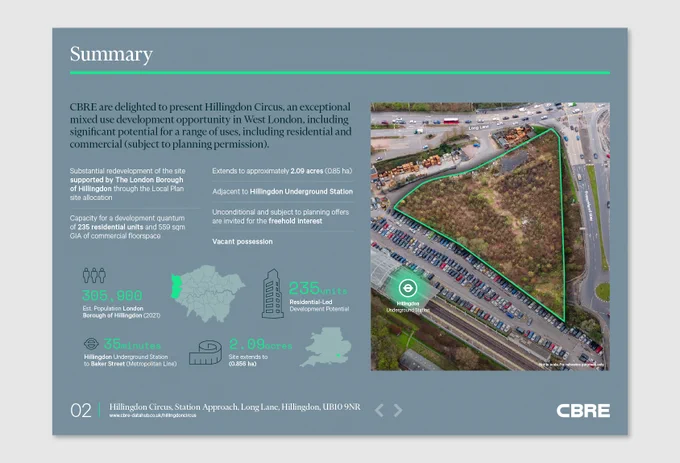Image resolution: width=680 pixels, height=463 pixels.
Task: Click the aerial site photograph
Action: 490,236
